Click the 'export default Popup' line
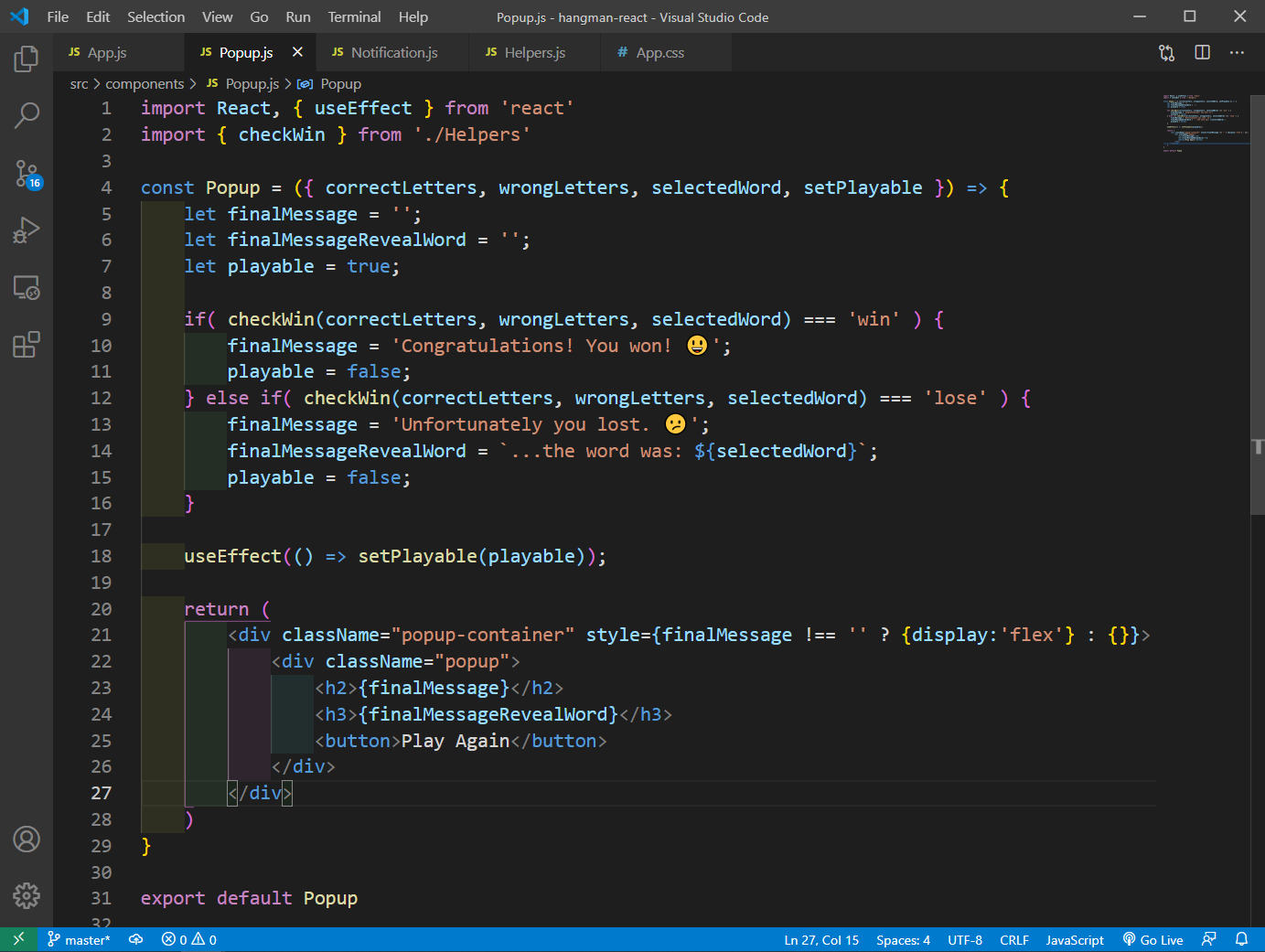This screenshot has width=1265, height=952. pos(249,898)
